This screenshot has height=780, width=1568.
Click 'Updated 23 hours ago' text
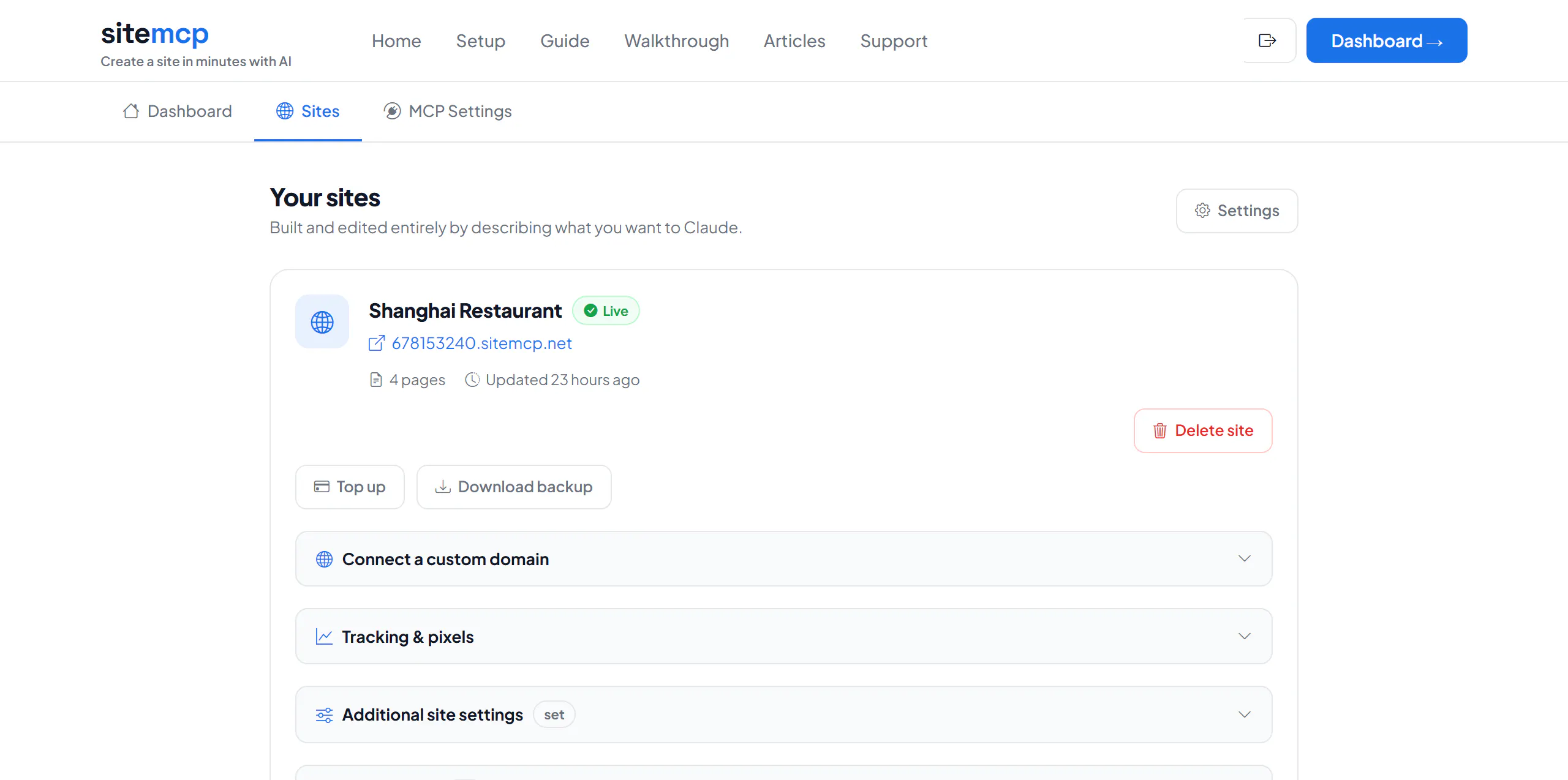563,380
